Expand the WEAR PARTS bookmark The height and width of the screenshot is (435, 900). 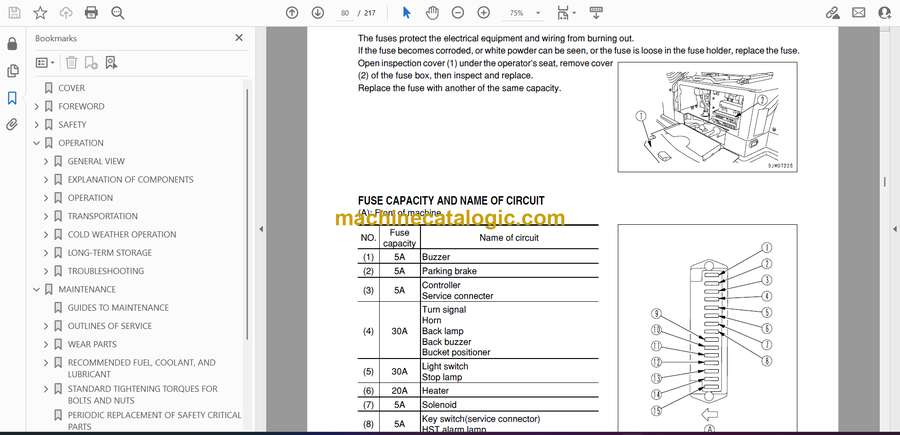tap(46, 344)
